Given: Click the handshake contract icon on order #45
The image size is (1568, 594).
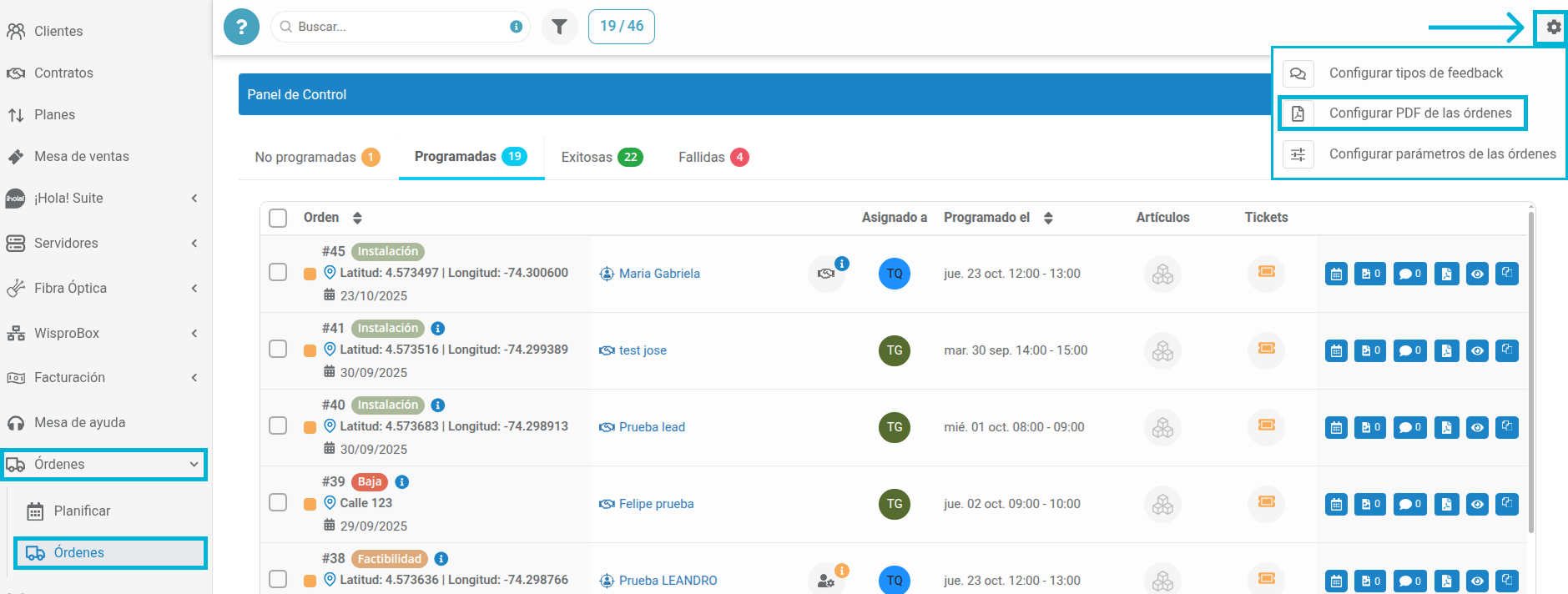Looking at the screenshot, I should 825,274.
